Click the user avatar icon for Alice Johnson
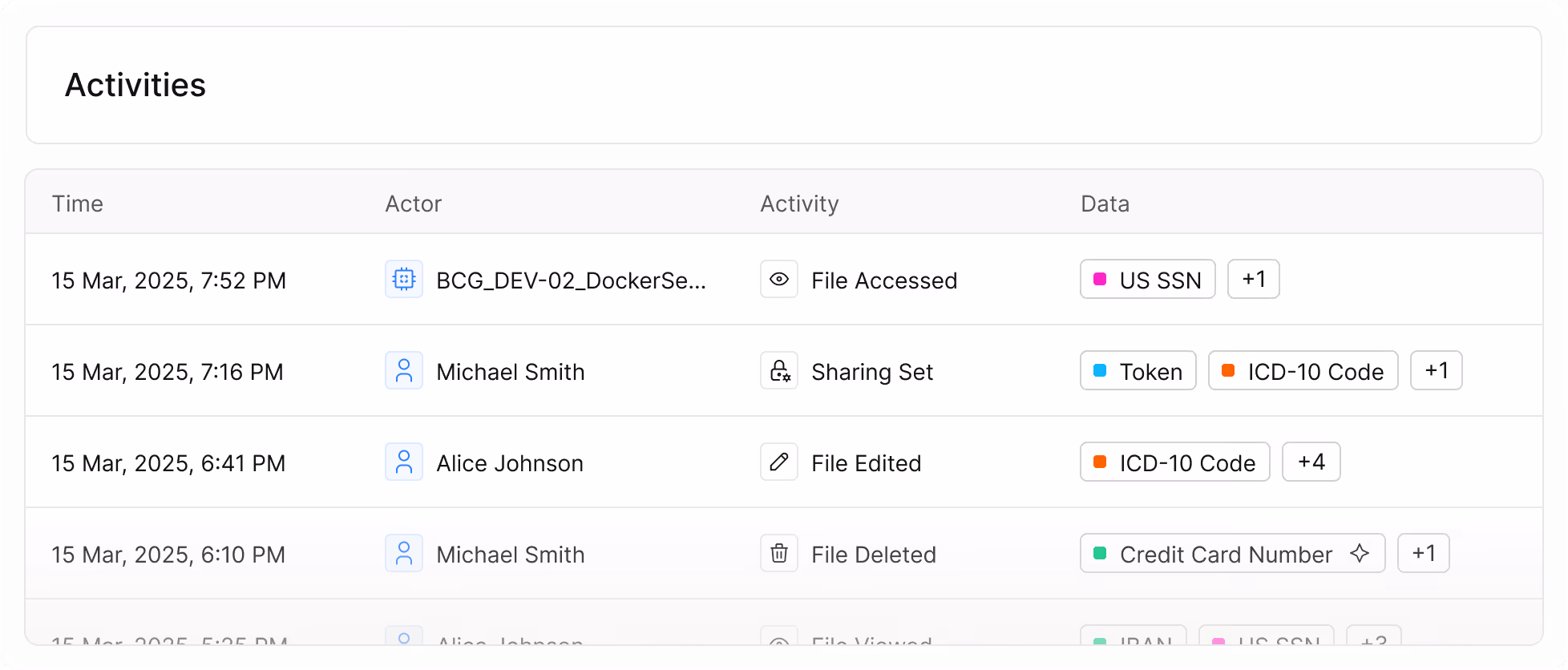 (x=404, y=462)
